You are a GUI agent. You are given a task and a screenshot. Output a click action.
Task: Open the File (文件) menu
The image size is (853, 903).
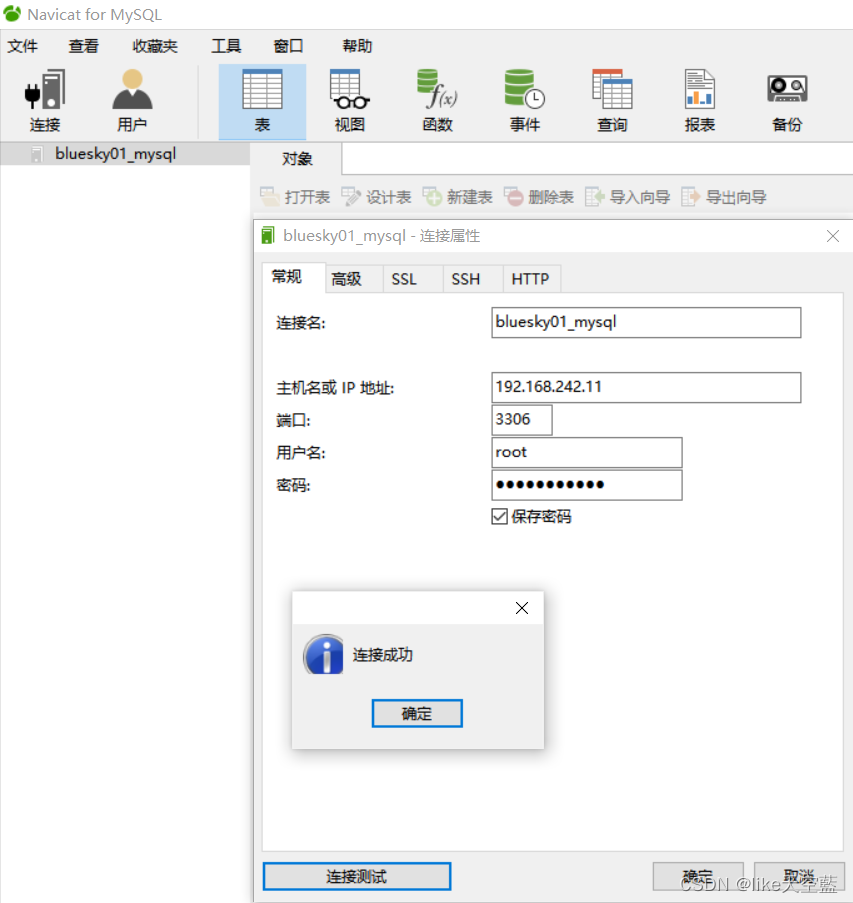pyautogui.click(x=22, y=46)
